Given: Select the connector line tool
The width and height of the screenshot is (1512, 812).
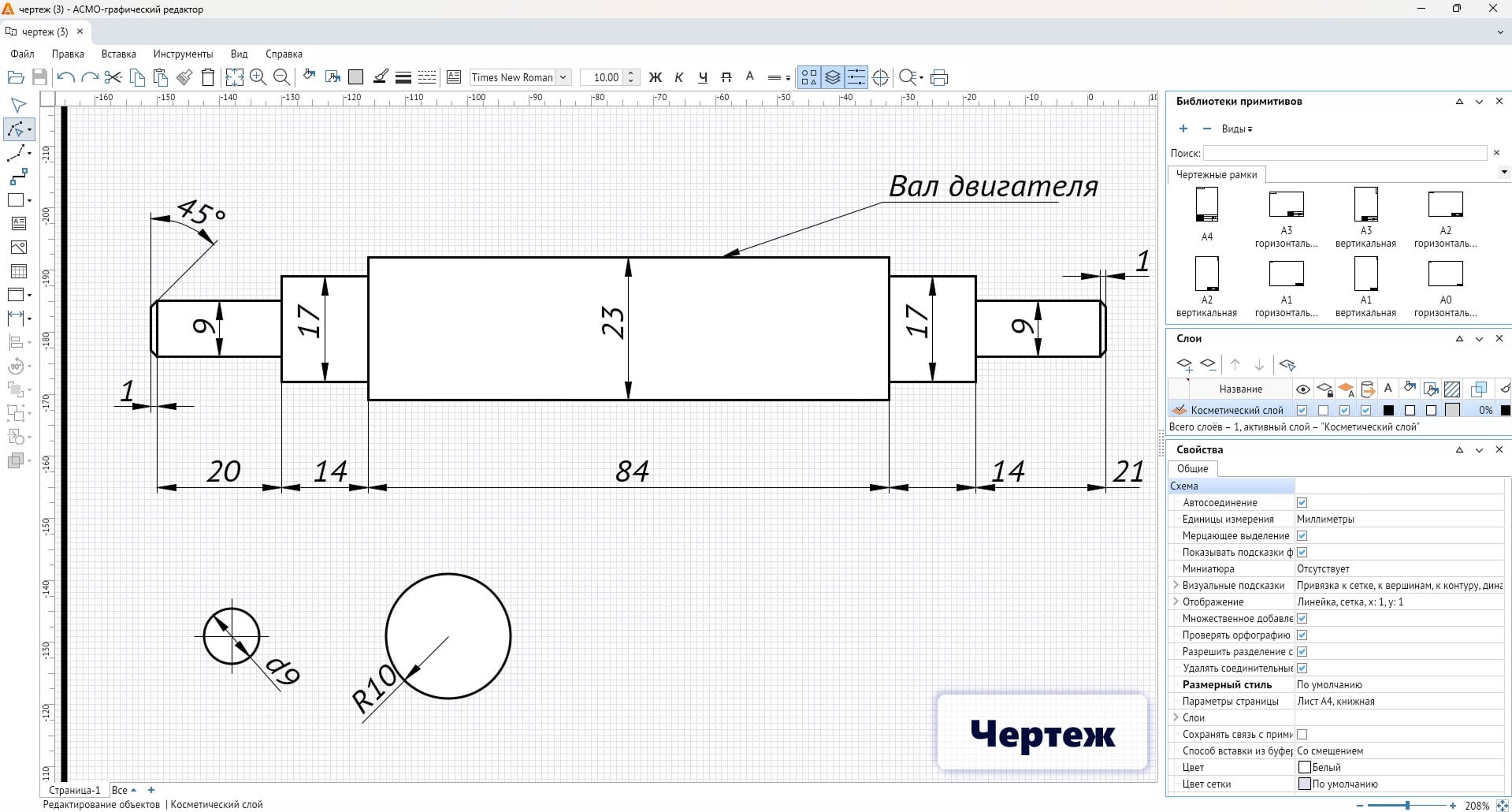Looking at the screenshot, I should coord(17,177).
